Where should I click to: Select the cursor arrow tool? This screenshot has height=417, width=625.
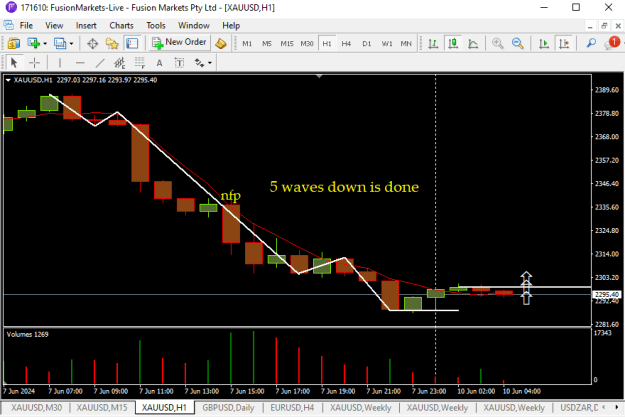14,63
